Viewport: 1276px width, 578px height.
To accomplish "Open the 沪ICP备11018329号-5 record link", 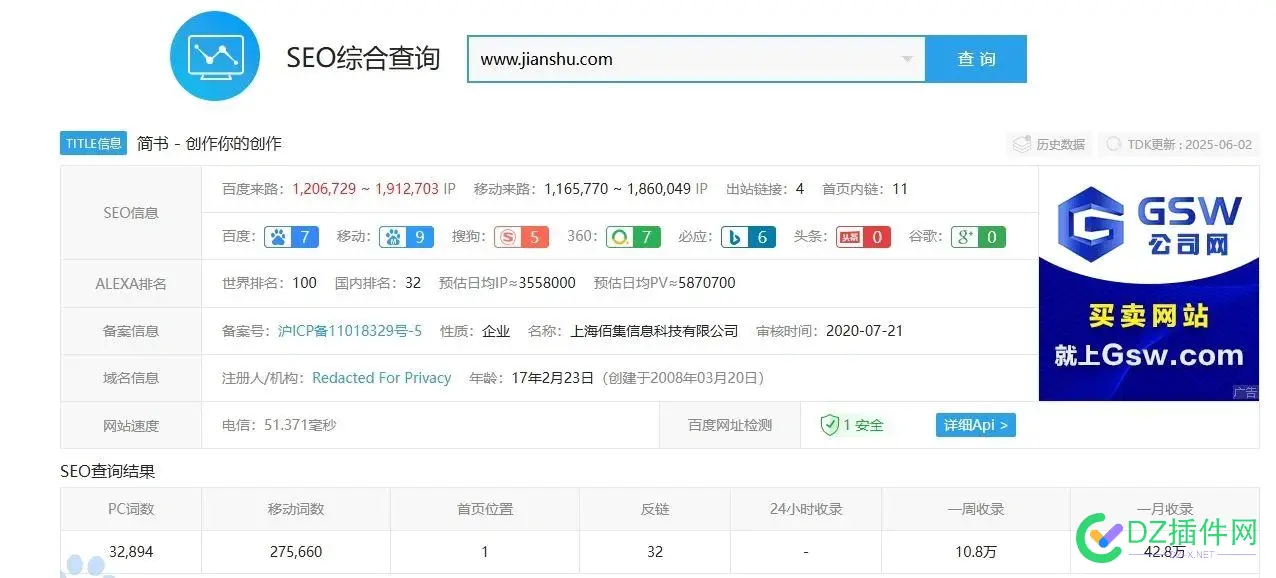I will pyautogui.click(x=349, y=330).
